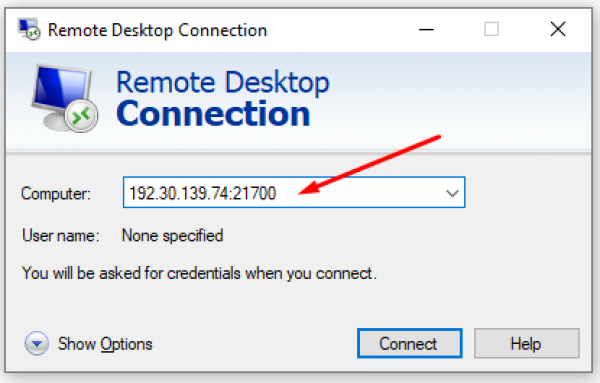Image resolution: width=600 pixels, height=383 pixels.
Task: Click the window title text in title bar
Action: (x=157, y=30)
